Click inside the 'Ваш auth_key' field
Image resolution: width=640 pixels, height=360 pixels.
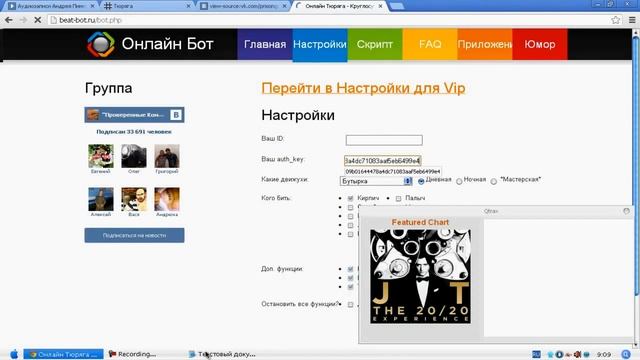(382, 161)
